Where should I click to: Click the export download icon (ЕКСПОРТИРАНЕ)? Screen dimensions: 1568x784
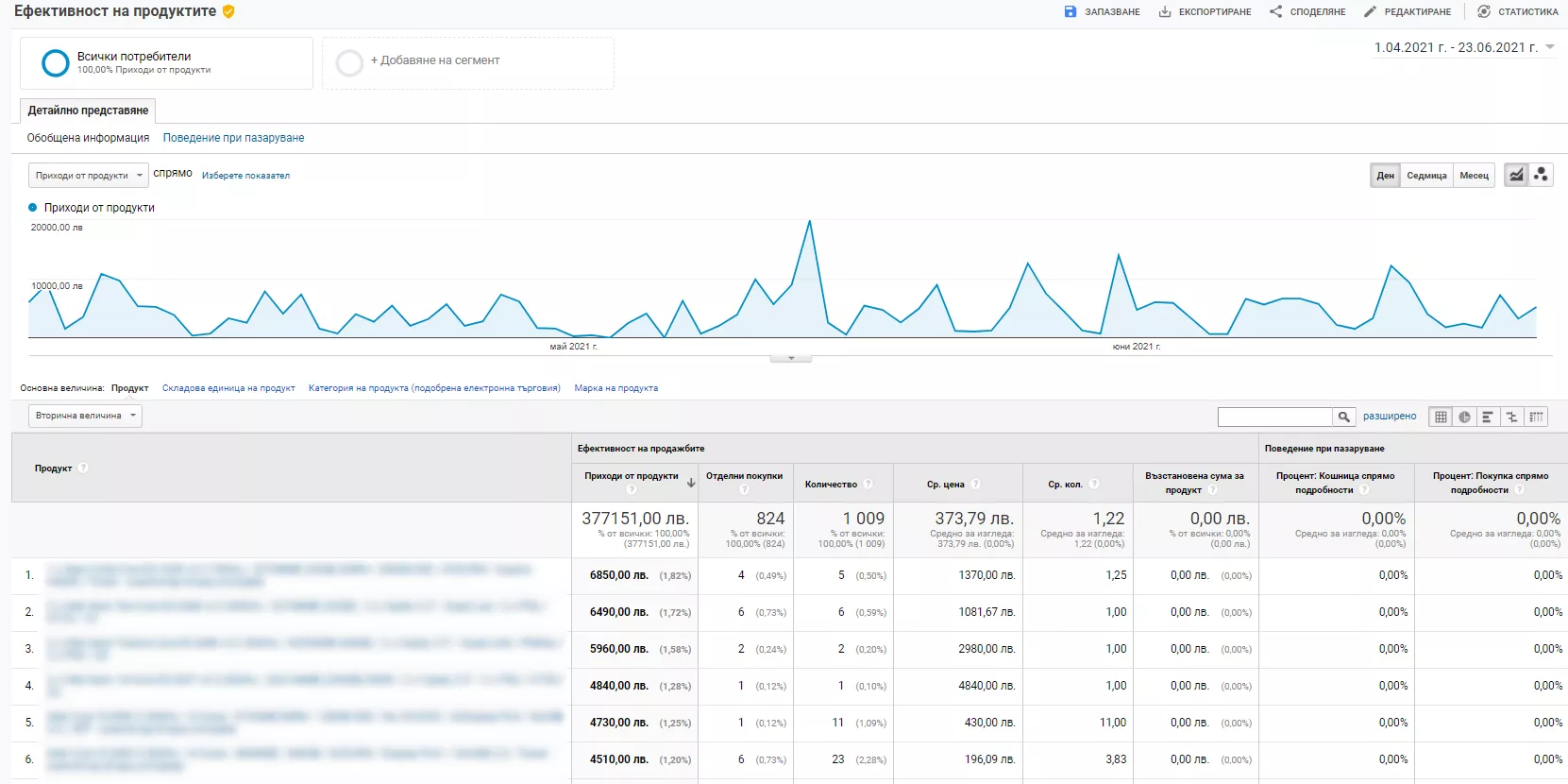(1165, 11)
